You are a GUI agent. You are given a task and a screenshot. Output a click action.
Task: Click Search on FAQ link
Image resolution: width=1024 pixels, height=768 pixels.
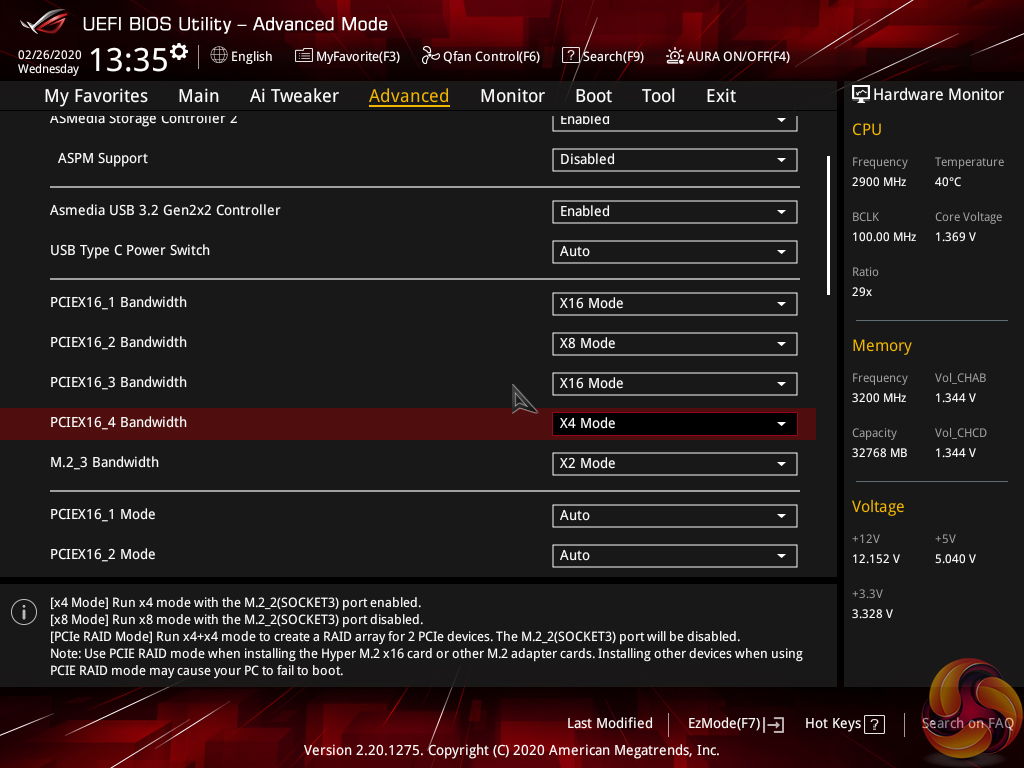click(x=967, y=723)
